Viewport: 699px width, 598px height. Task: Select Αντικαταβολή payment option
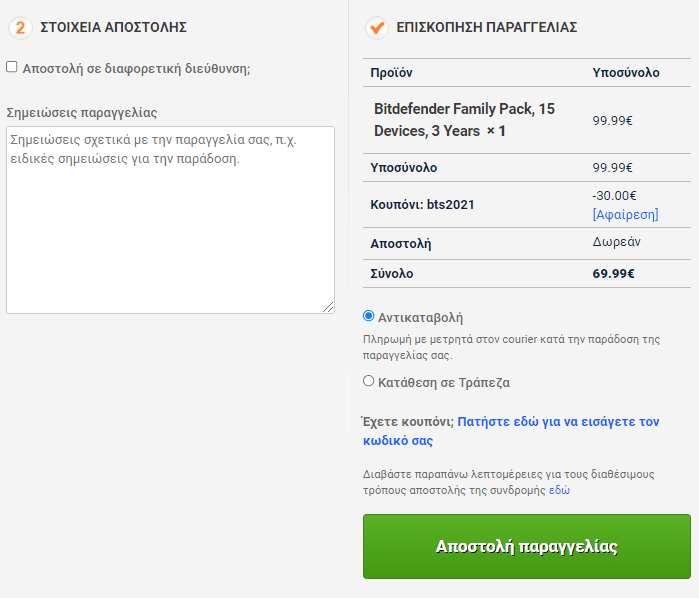[x=368, y=316]
